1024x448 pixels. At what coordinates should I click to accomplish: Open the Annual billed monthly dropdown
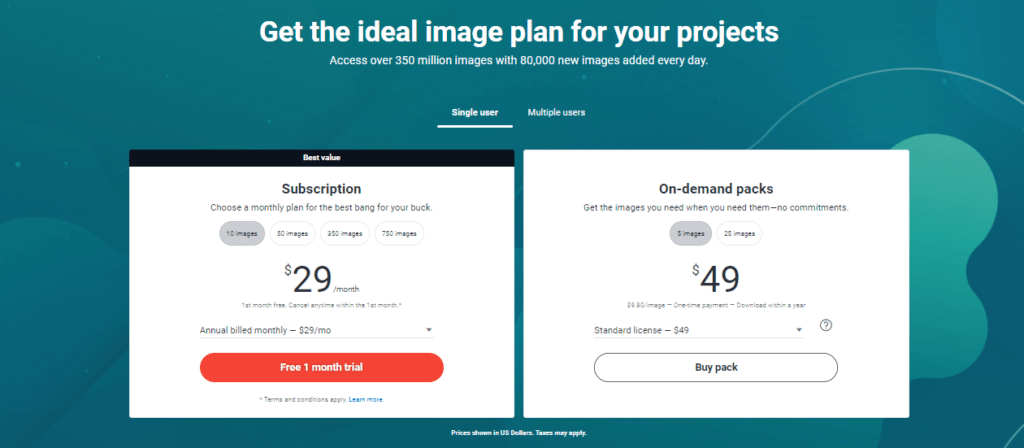pyautogui.click(x=317, y=329)
